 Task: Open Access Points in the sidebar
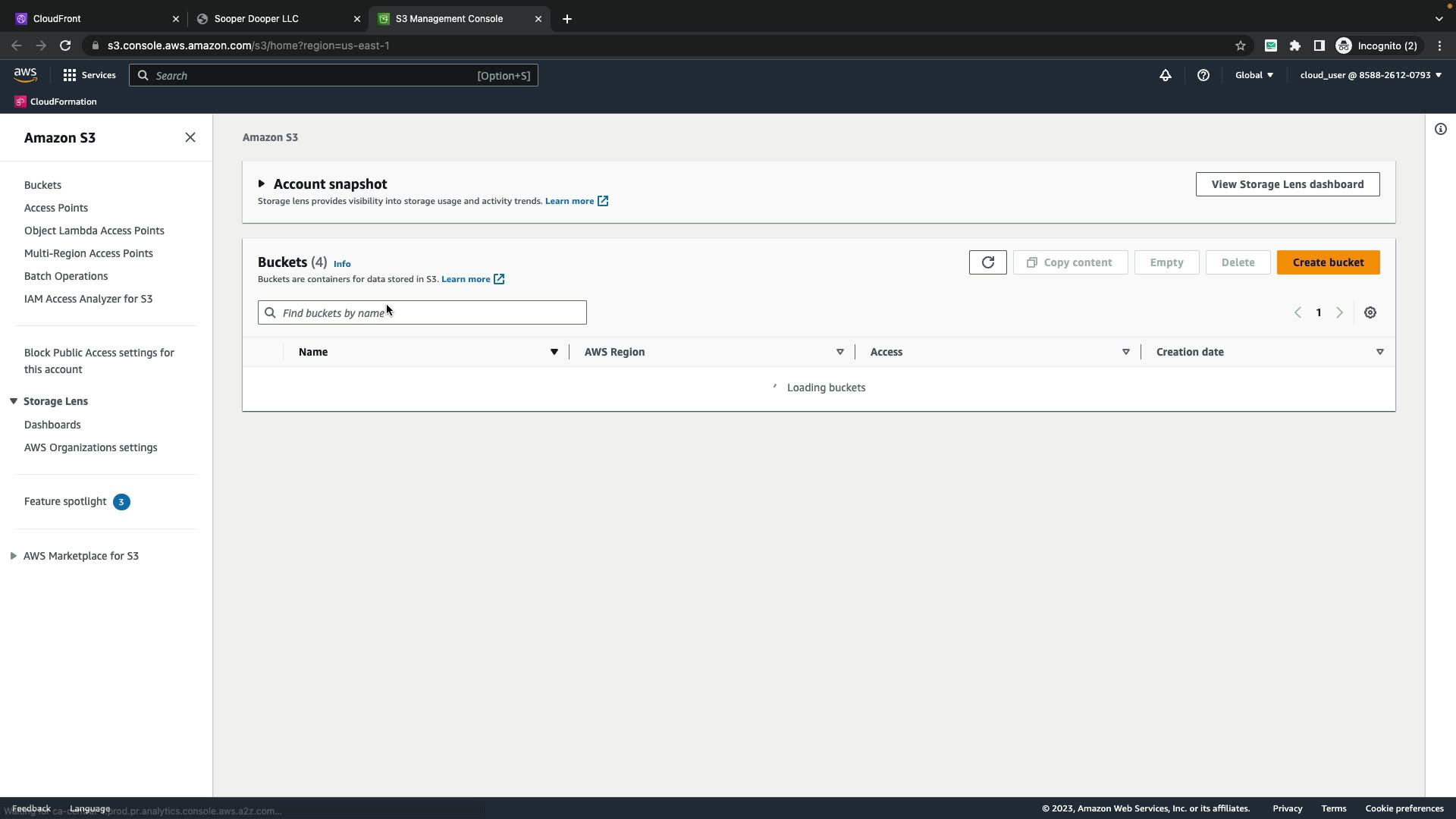coord(56,208)
